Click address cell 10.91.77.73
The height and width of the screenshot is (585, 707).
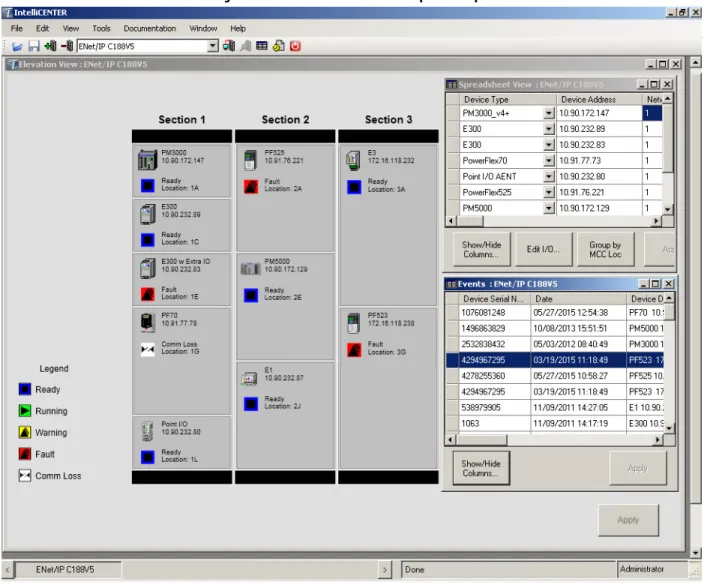coord(599,161)
